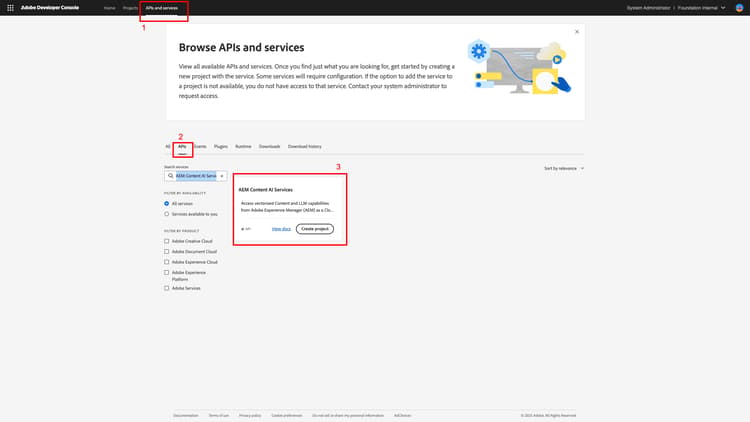The height and width of the screenshot is (422, 750).
Task: Click the System Administrator role text
Action: tap(648, 8)
